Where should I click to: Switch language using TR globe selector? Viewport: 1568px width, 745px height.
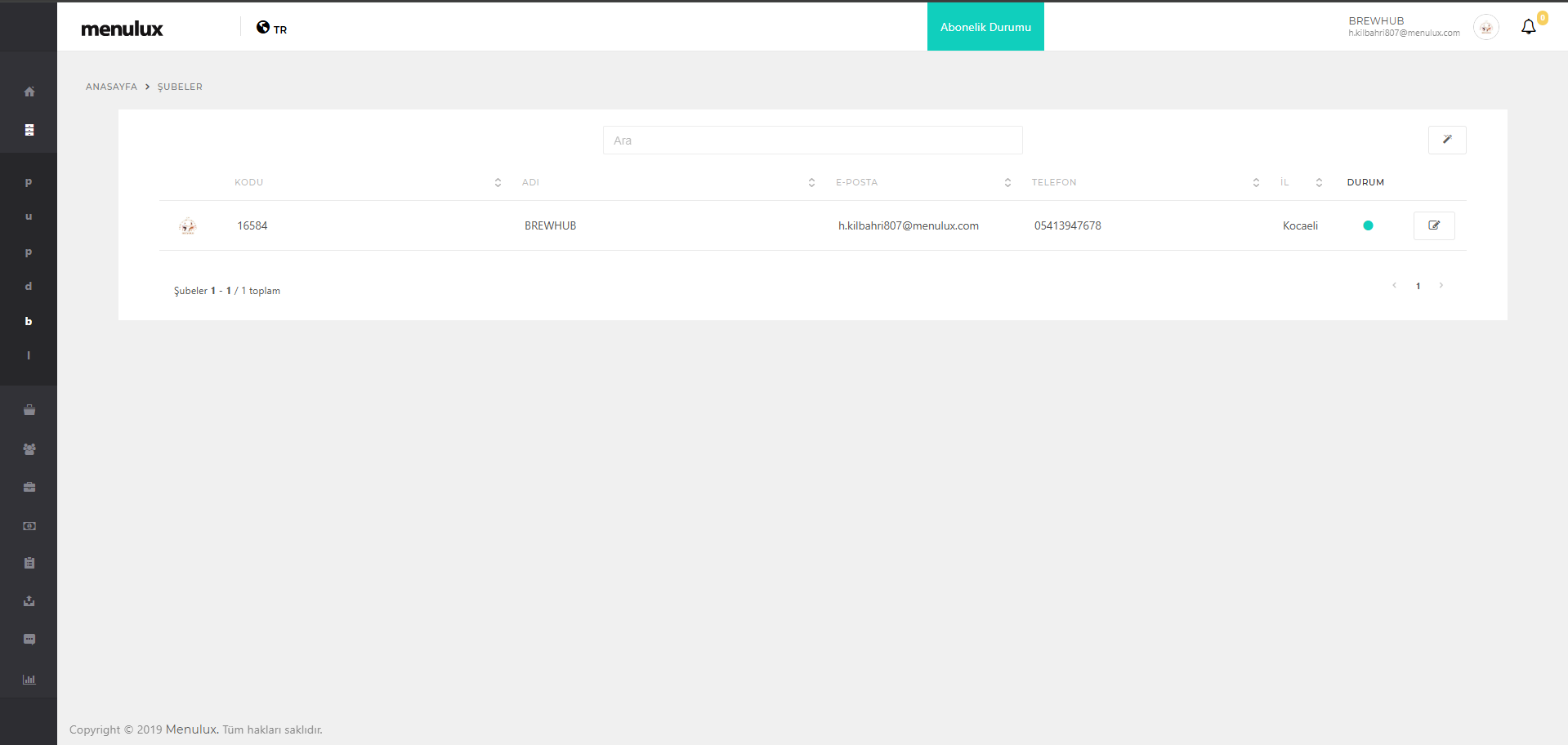271,29
